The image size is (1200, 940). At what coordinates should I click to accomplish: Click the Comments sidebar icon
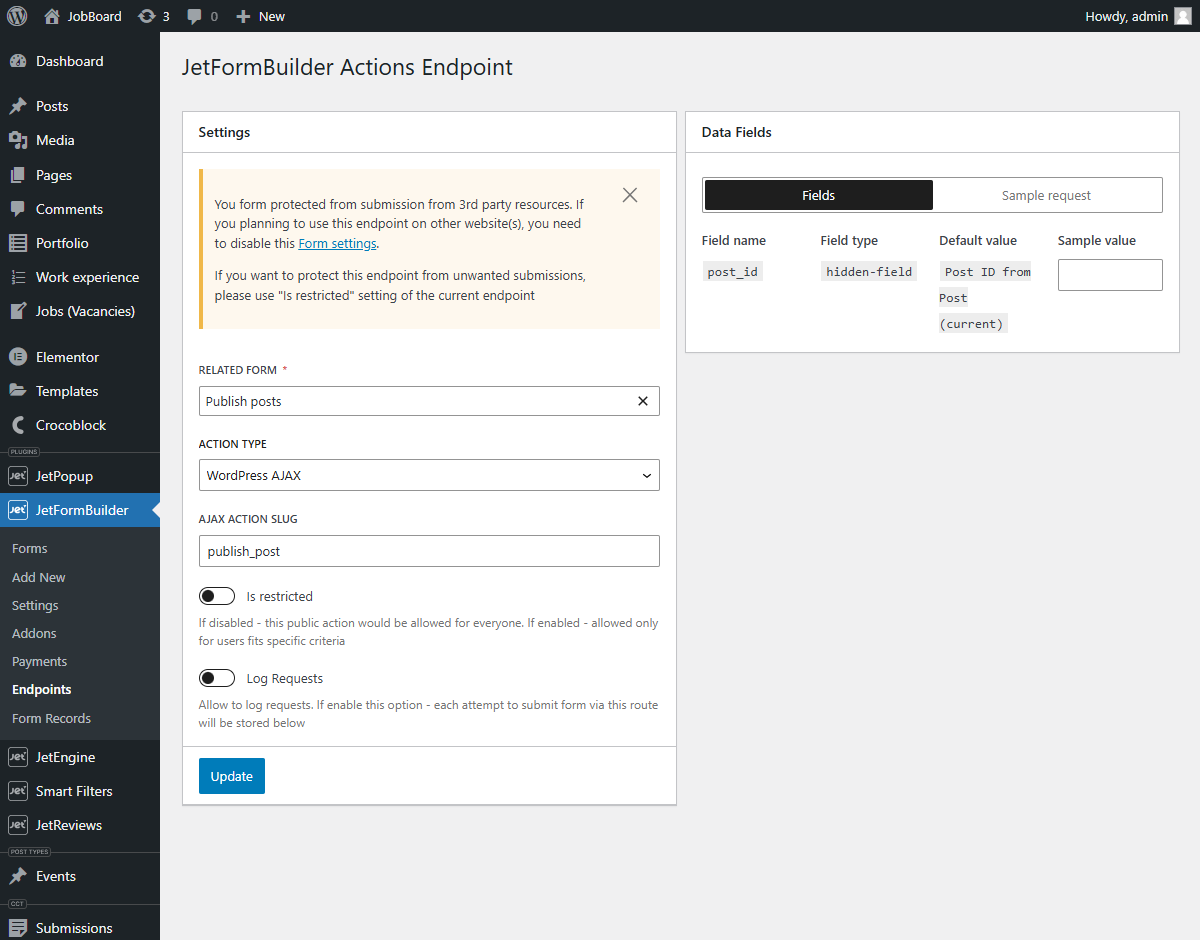point(18,209)
